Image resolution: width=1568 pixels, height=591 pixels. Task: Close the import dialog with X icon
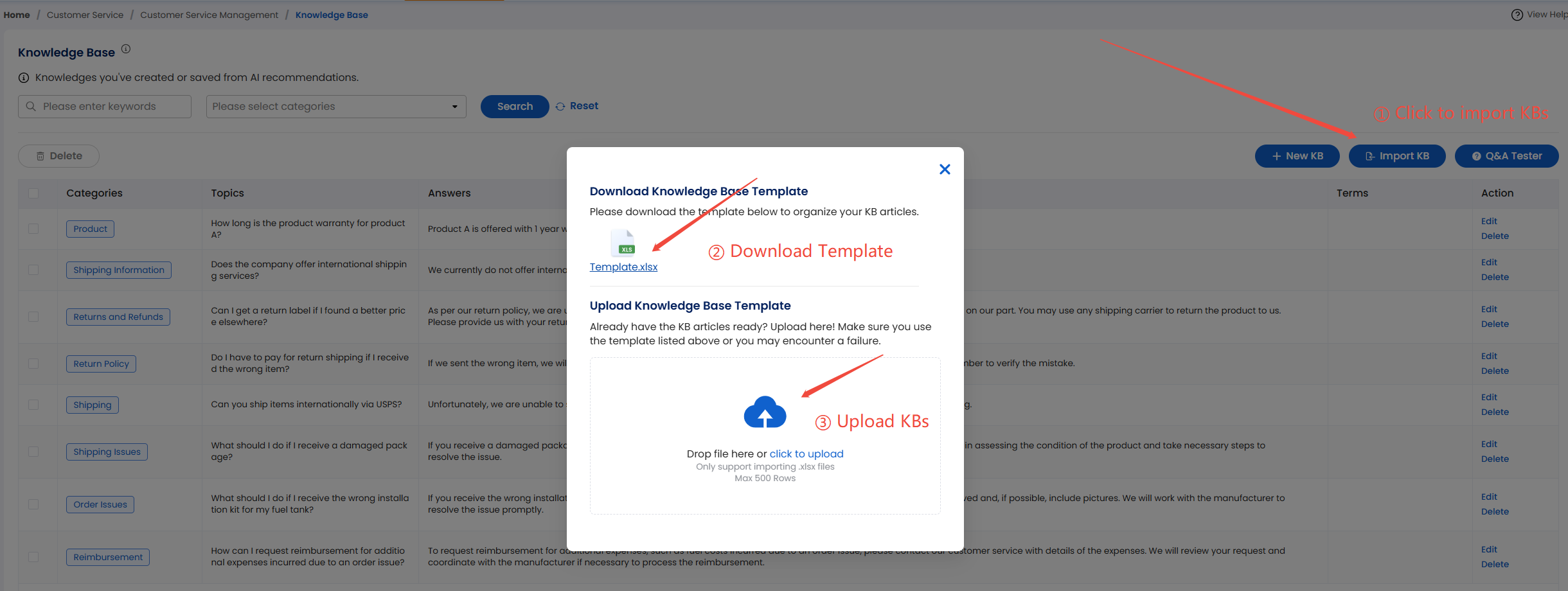coord(945,169)
